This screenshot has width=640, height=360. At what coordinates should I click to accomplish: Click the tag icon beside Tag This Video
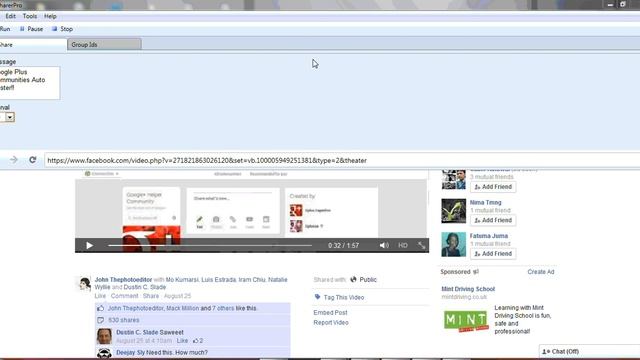coord(317,297)
